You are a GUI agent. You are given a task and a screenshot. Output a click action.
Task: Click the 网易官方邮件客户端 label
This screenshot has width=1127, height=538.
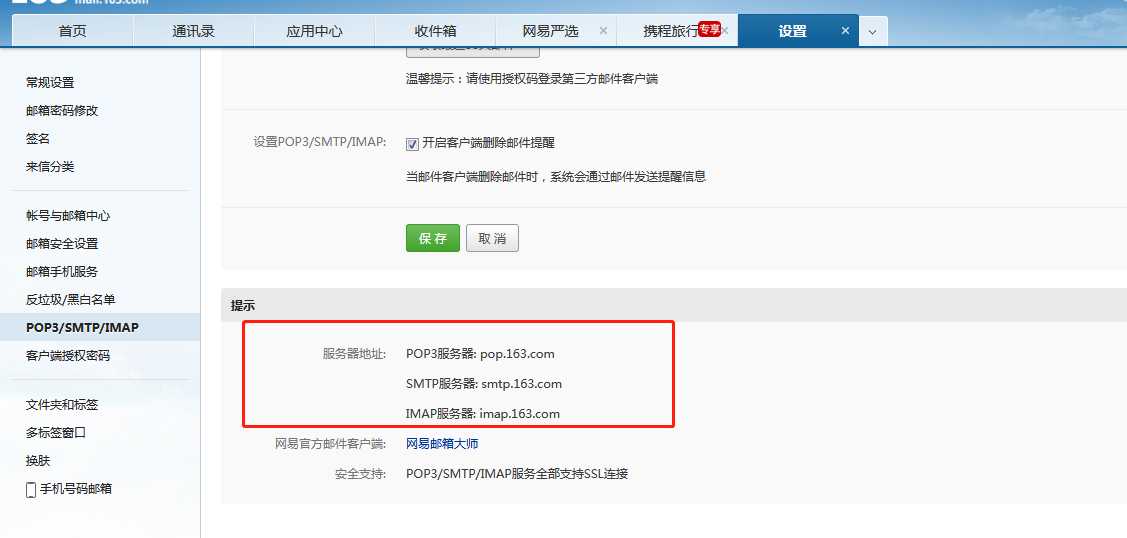[x=331, y=444]
